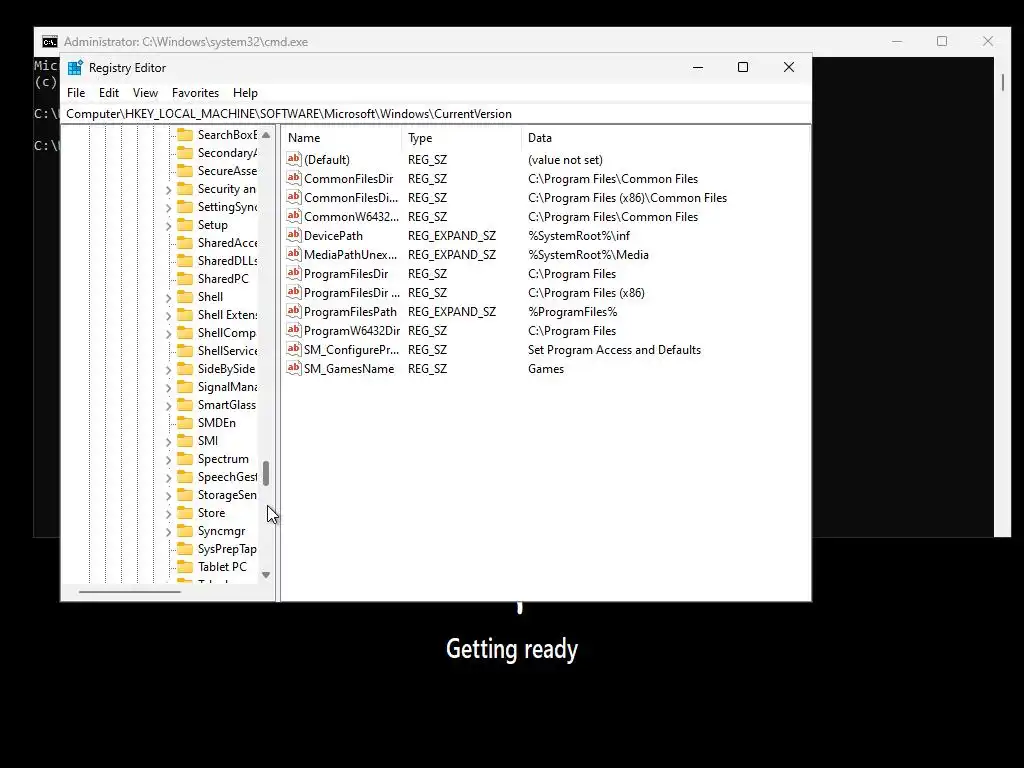Click the cmd window vertical scrollbar
This screenshot has height=768, width=1024.
click(1002, 82)
